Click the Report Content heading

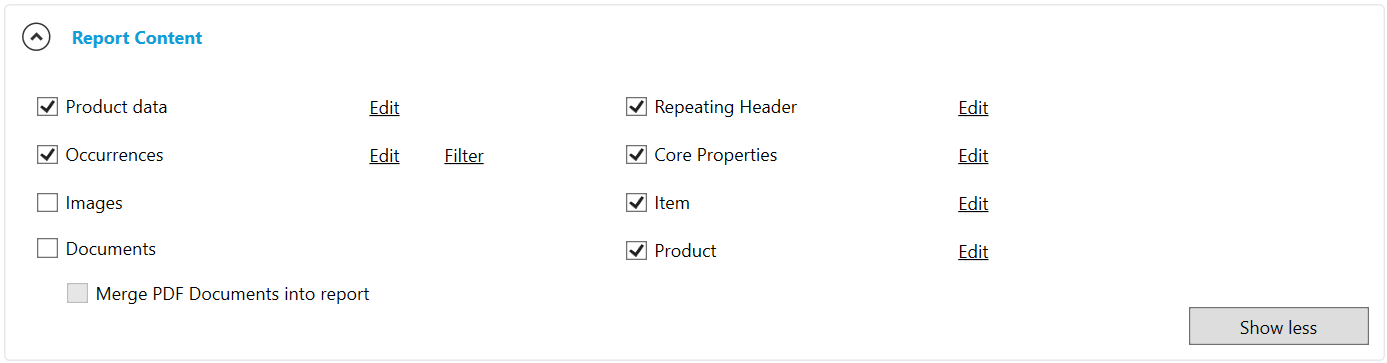137,38
